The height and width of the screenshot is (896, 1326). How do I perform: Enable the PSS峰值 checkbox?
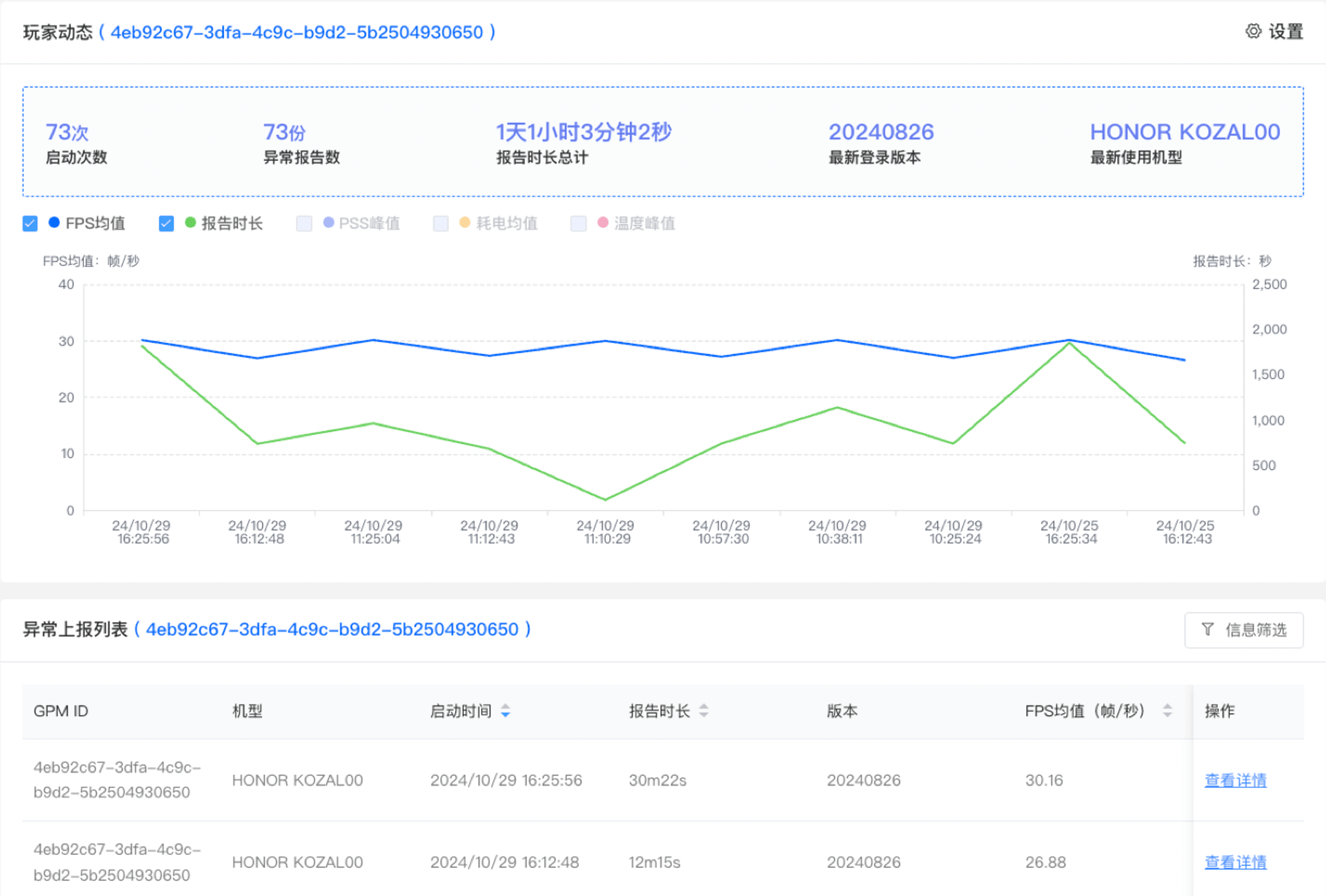point(304,224)
